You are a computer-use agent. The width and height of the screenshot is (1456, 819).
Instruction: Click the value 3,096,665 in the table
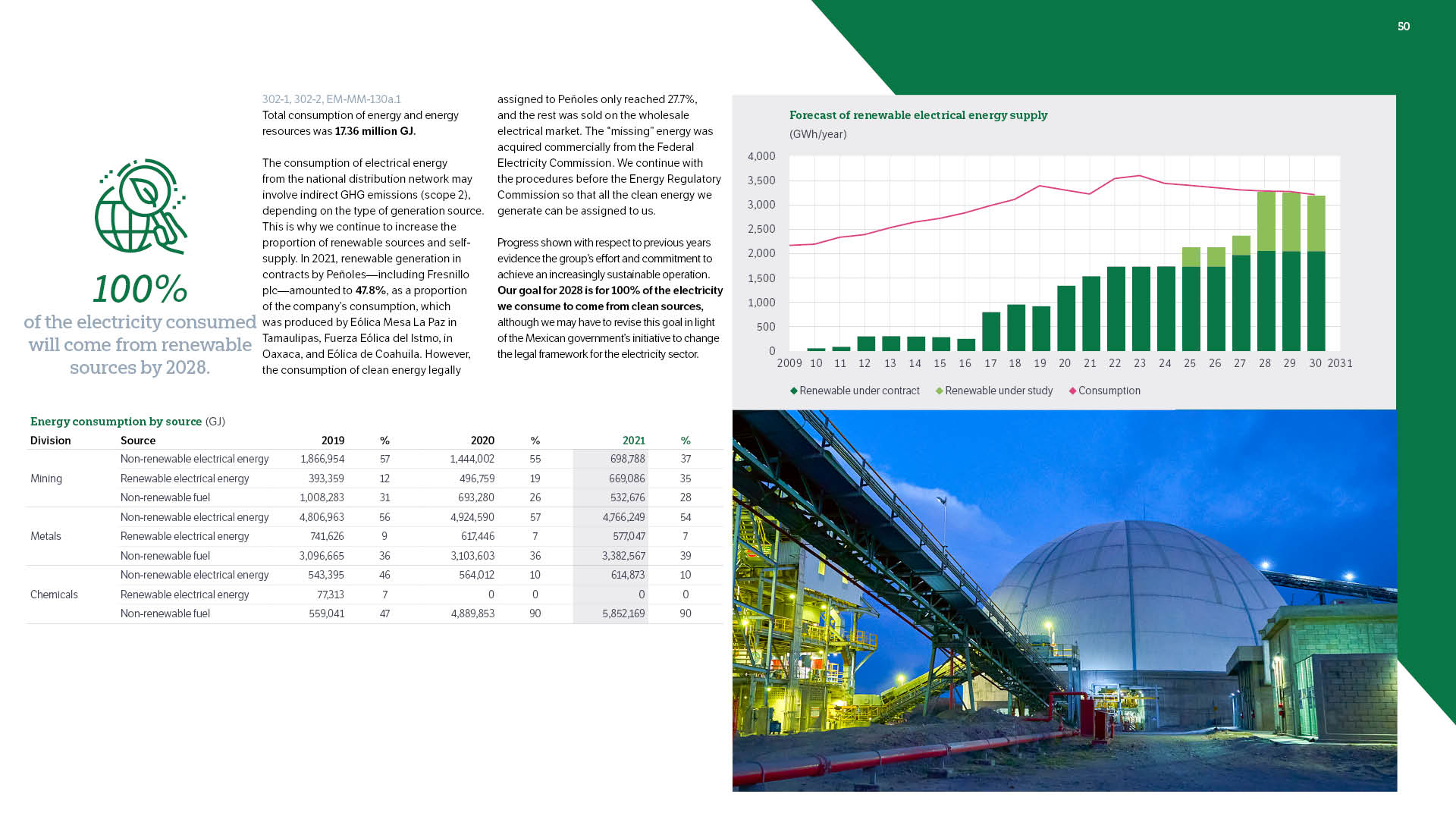tap(322, 556)
